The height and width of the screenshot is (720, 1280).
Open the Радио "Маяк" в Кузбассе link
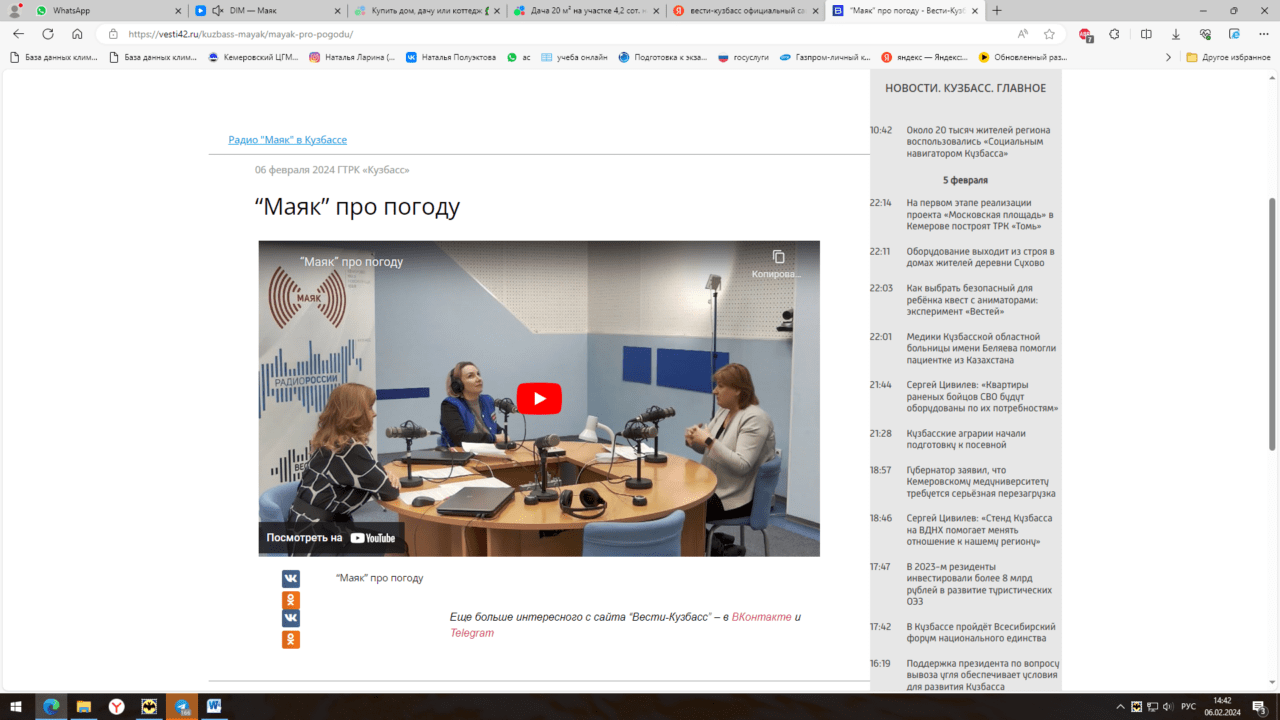pyautogui.click(x=288, y=140)
